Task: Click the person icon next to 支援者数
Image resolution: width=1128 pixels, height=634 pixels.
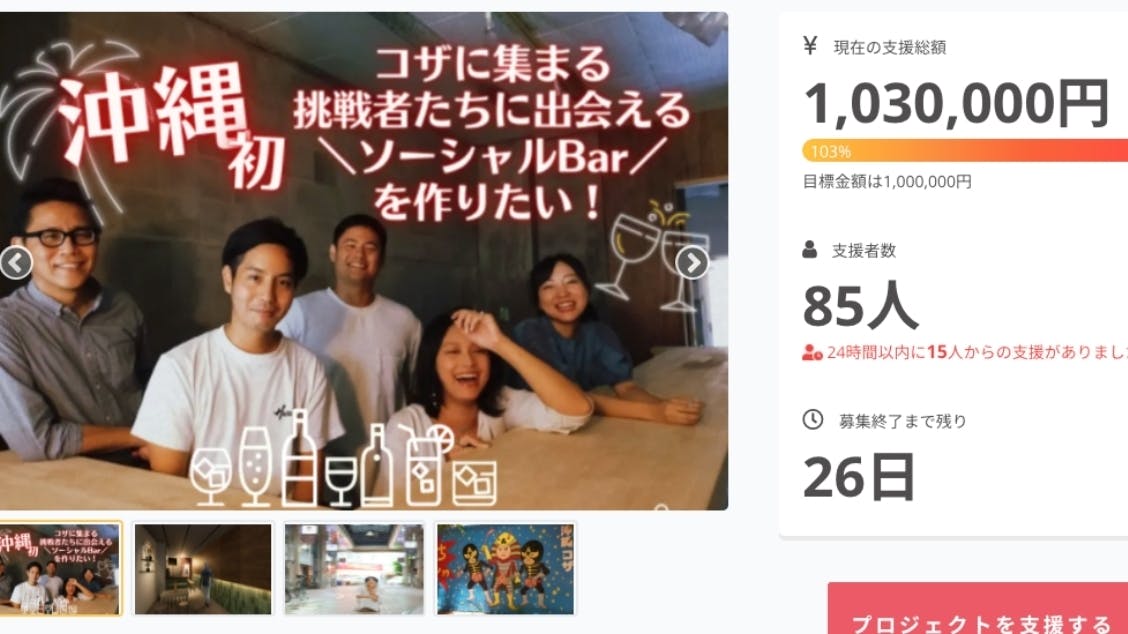Action: tap(809, 250)
